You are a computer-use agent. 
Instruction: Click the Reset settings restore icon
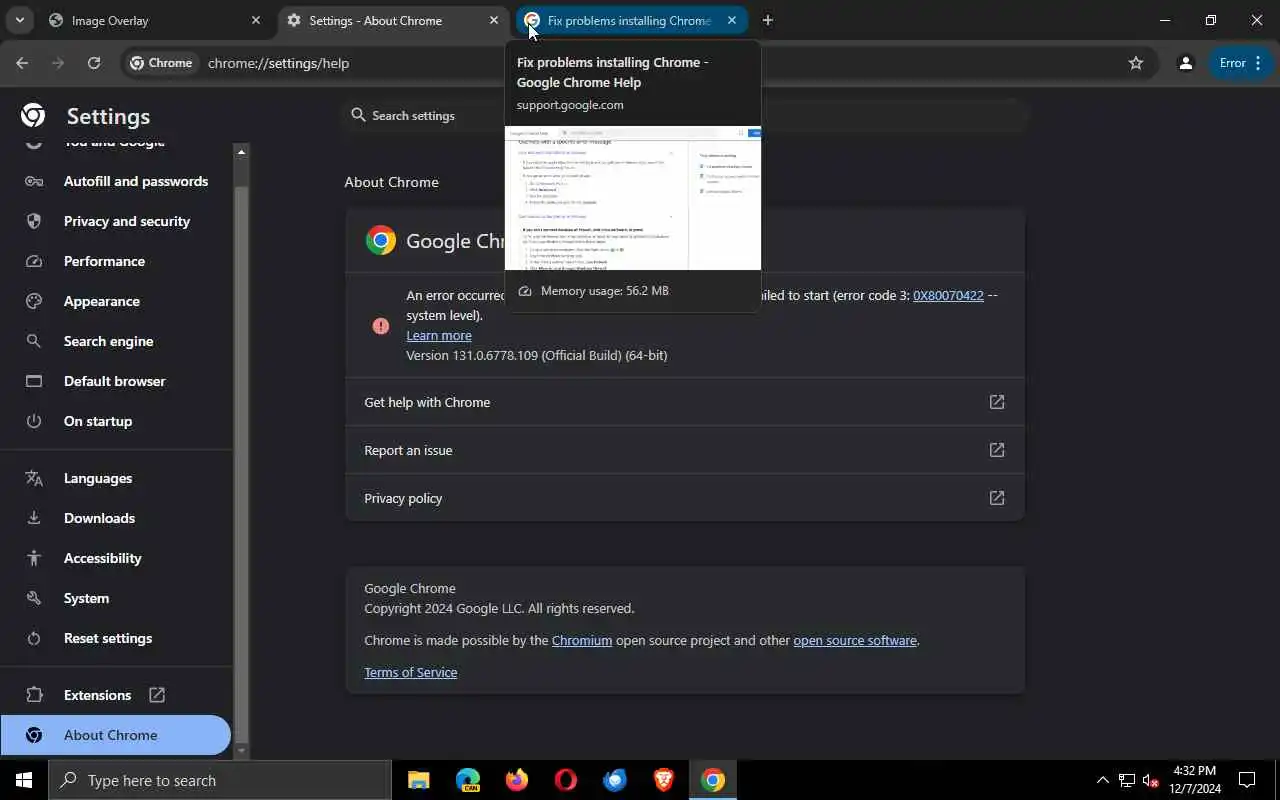click(x=34, y=638)
